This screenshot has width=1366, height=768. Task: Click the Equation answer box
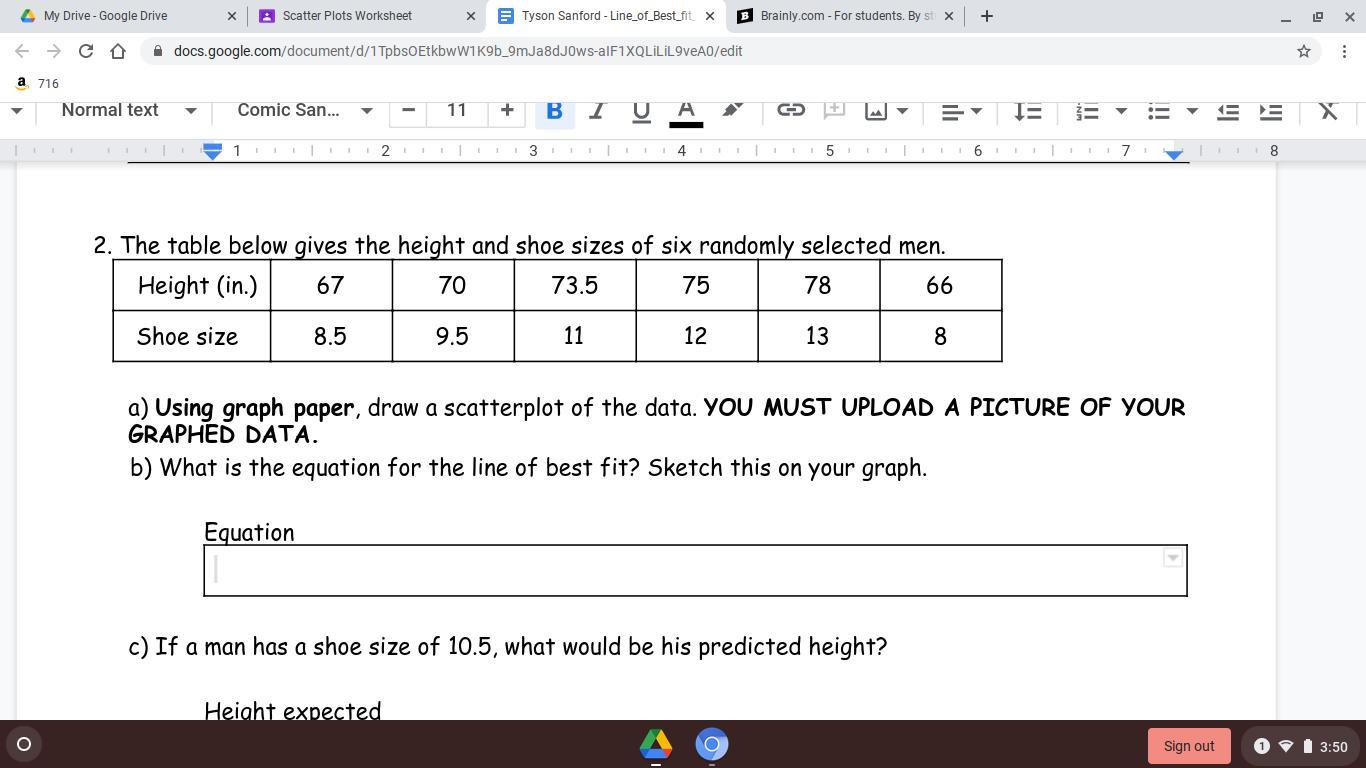pyautogui.click(x=695, y=570)
